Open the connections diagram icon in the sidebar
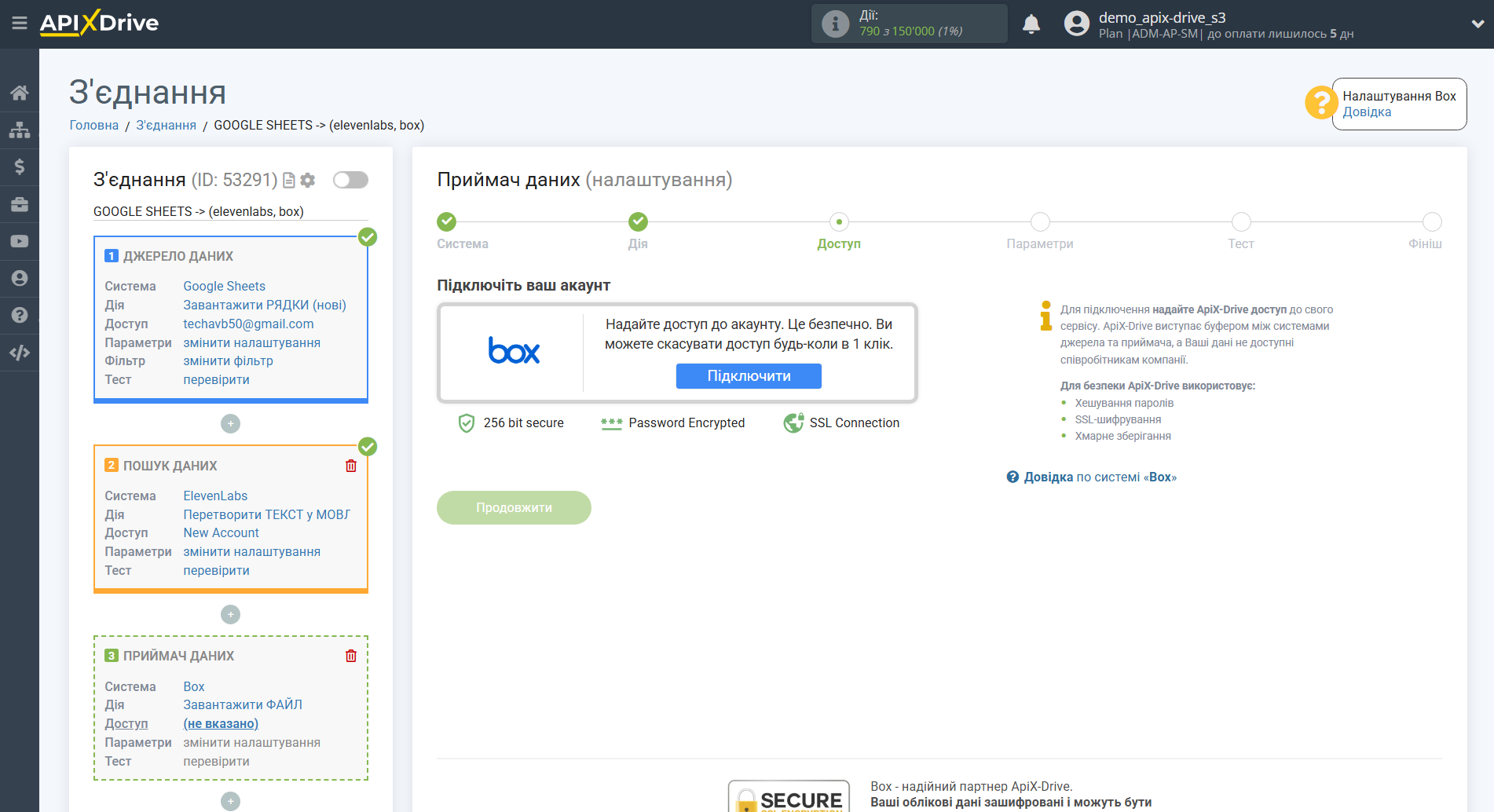1494x812 pixels. click(x=20, y=130)
